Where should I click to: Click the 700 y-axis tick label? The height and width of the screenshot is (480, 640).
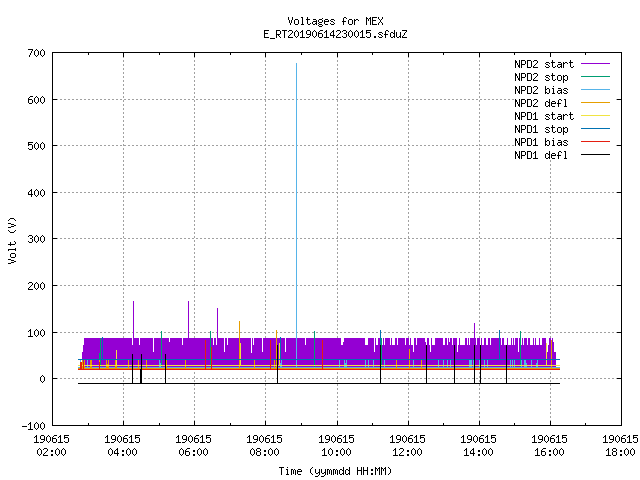pos(36,53)
